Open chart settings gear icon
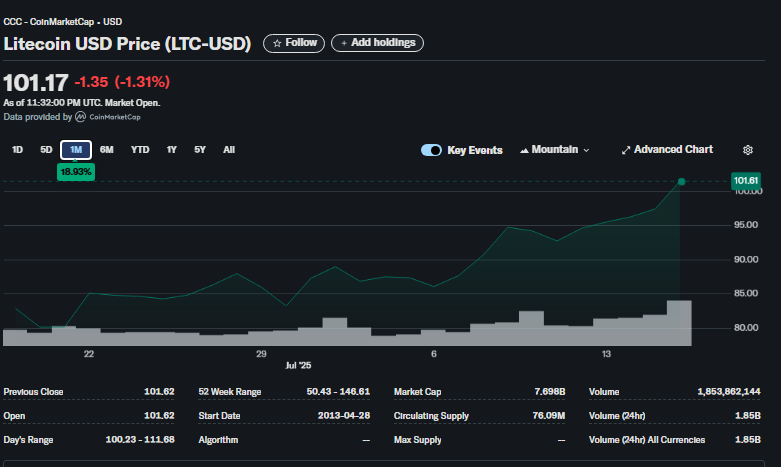 coord(748,150)
